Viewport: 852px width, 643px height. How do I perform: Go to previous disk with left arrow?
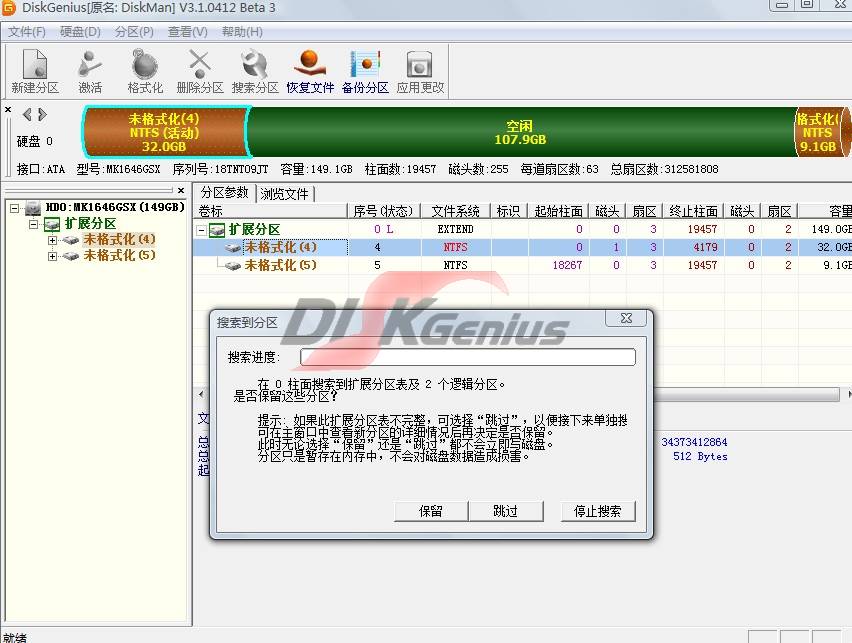(27, 115)
